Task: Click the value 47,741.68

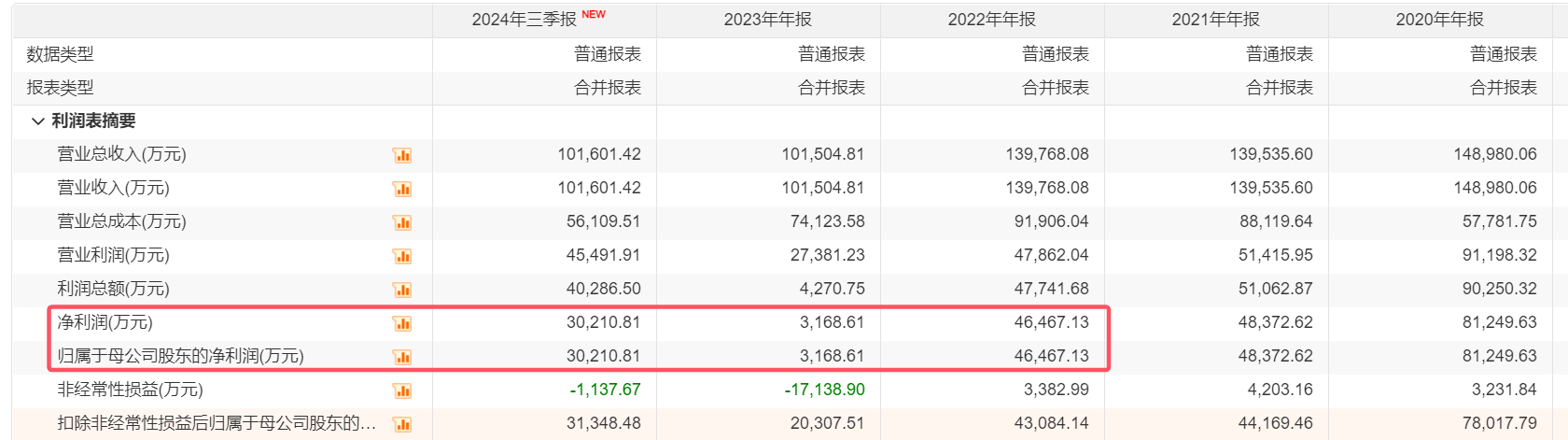Action: coord(1052,289)
